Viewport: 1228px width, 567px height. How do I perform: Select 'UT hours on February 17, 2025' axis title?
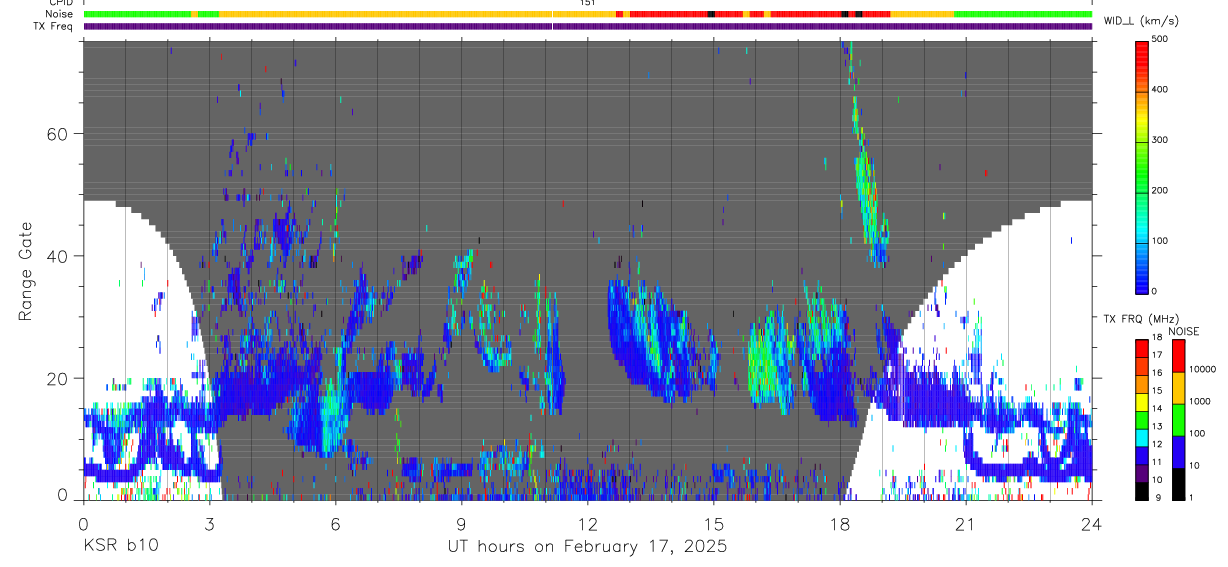[587, 547]
